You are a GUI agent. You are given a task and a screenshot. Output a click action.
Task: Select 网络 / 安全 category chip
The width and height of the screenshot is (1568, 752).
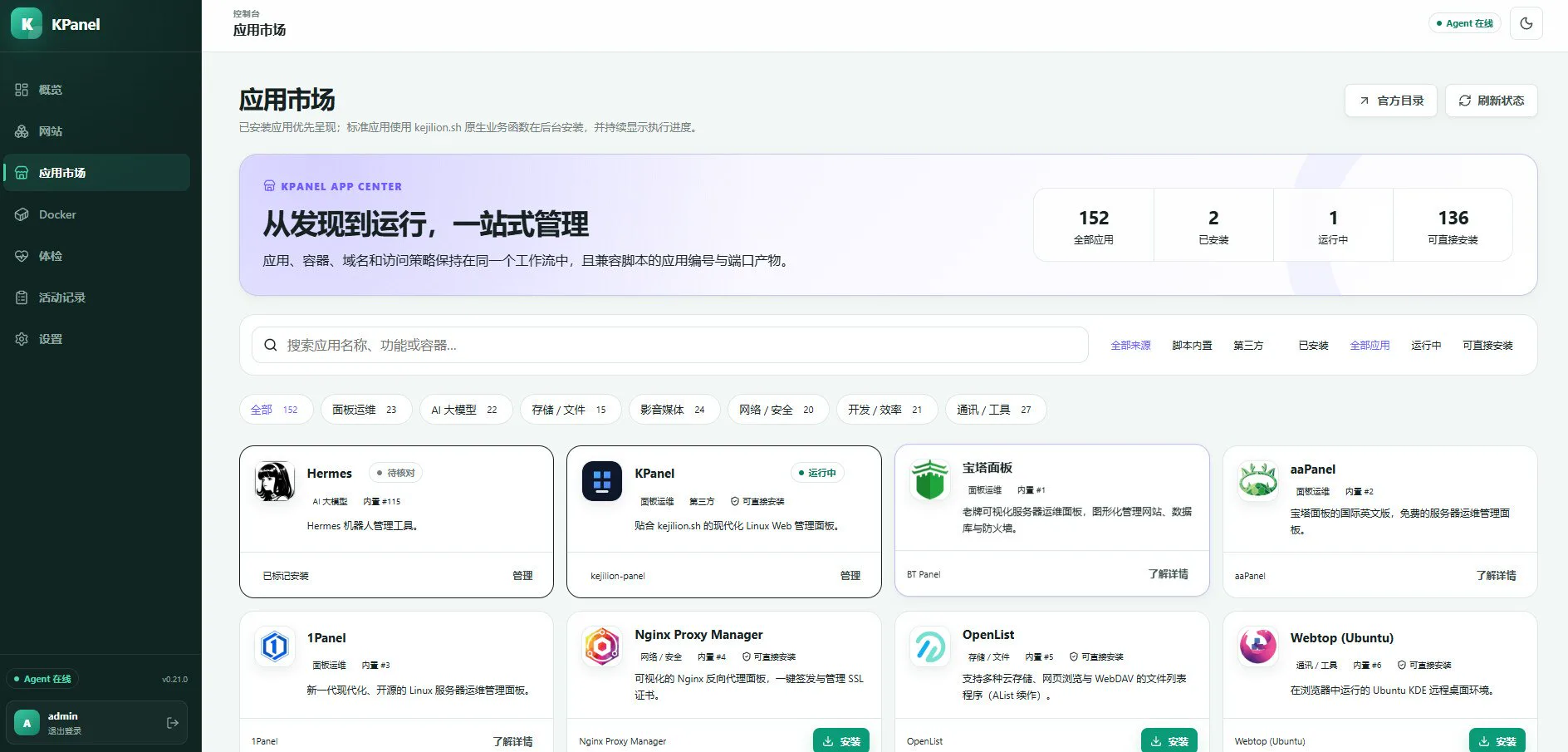[777, 410]
